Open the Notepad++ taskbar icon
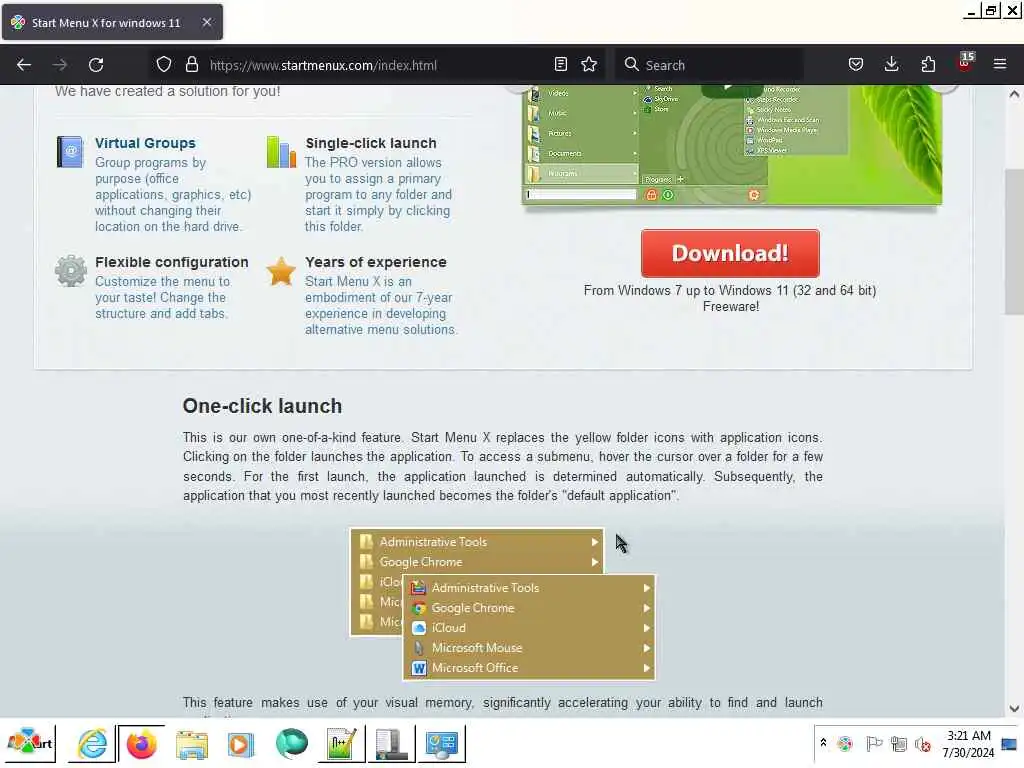Screen dimensions: 1024x768 pyautogui.click(x=341, y=744)
